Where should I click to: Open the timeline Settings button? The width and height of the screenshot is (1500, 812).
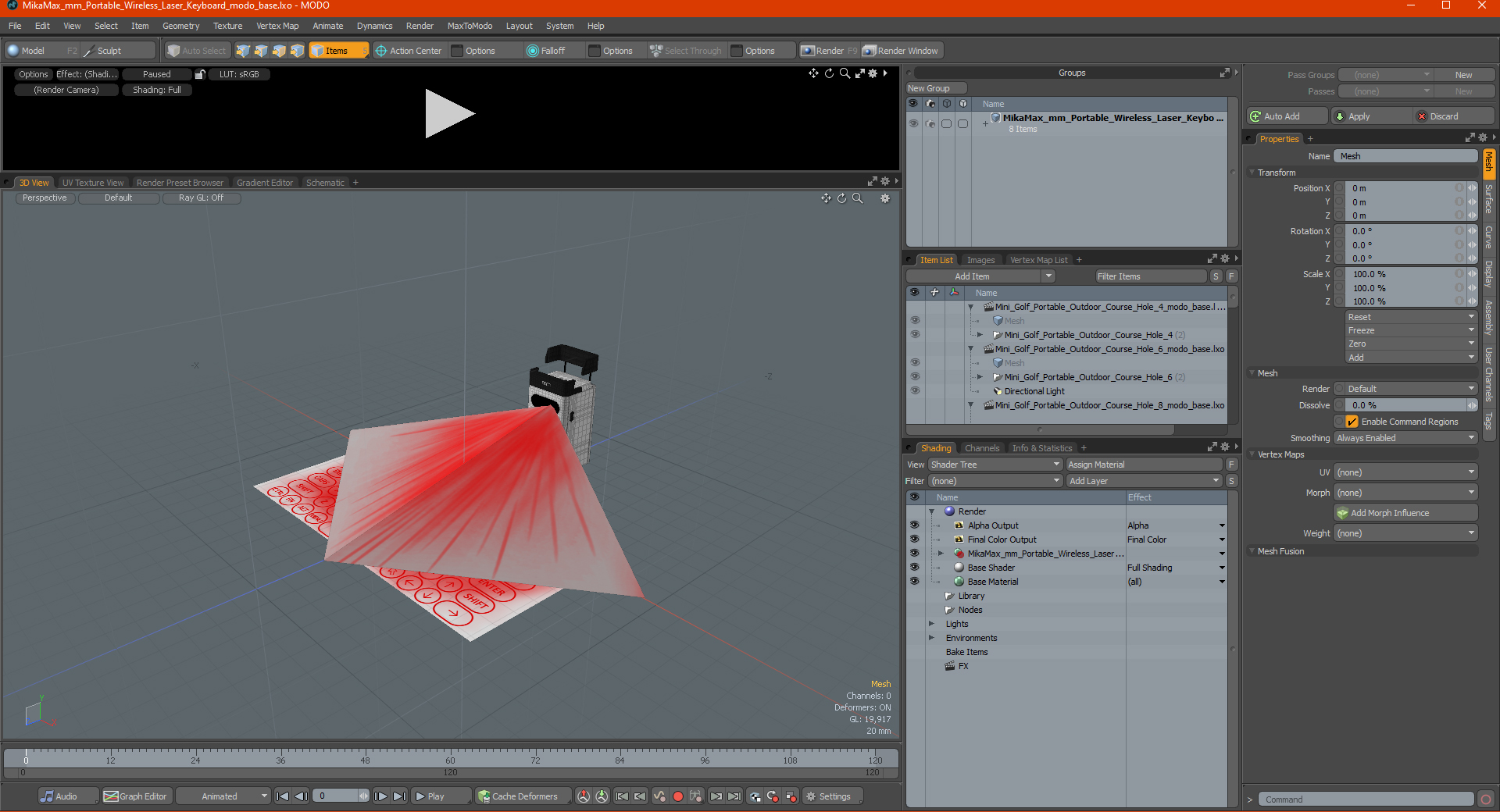(x=833, y=796)
